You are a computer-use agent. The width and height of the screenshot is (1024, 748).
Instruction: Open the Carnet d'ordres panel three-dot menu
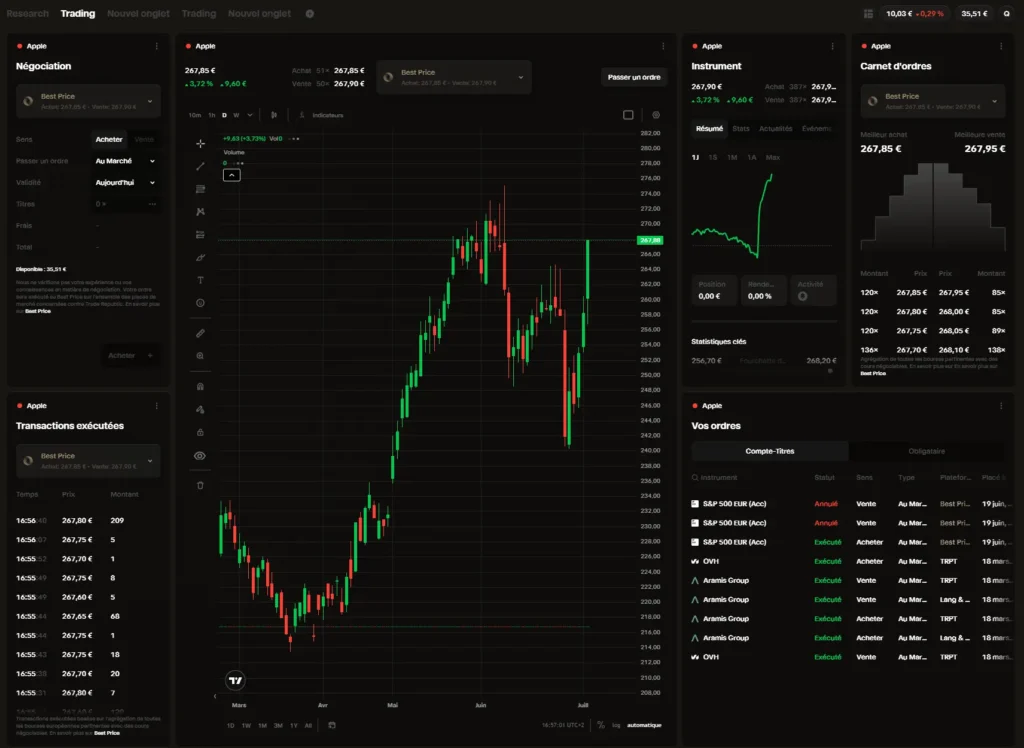pos(1001,46)
